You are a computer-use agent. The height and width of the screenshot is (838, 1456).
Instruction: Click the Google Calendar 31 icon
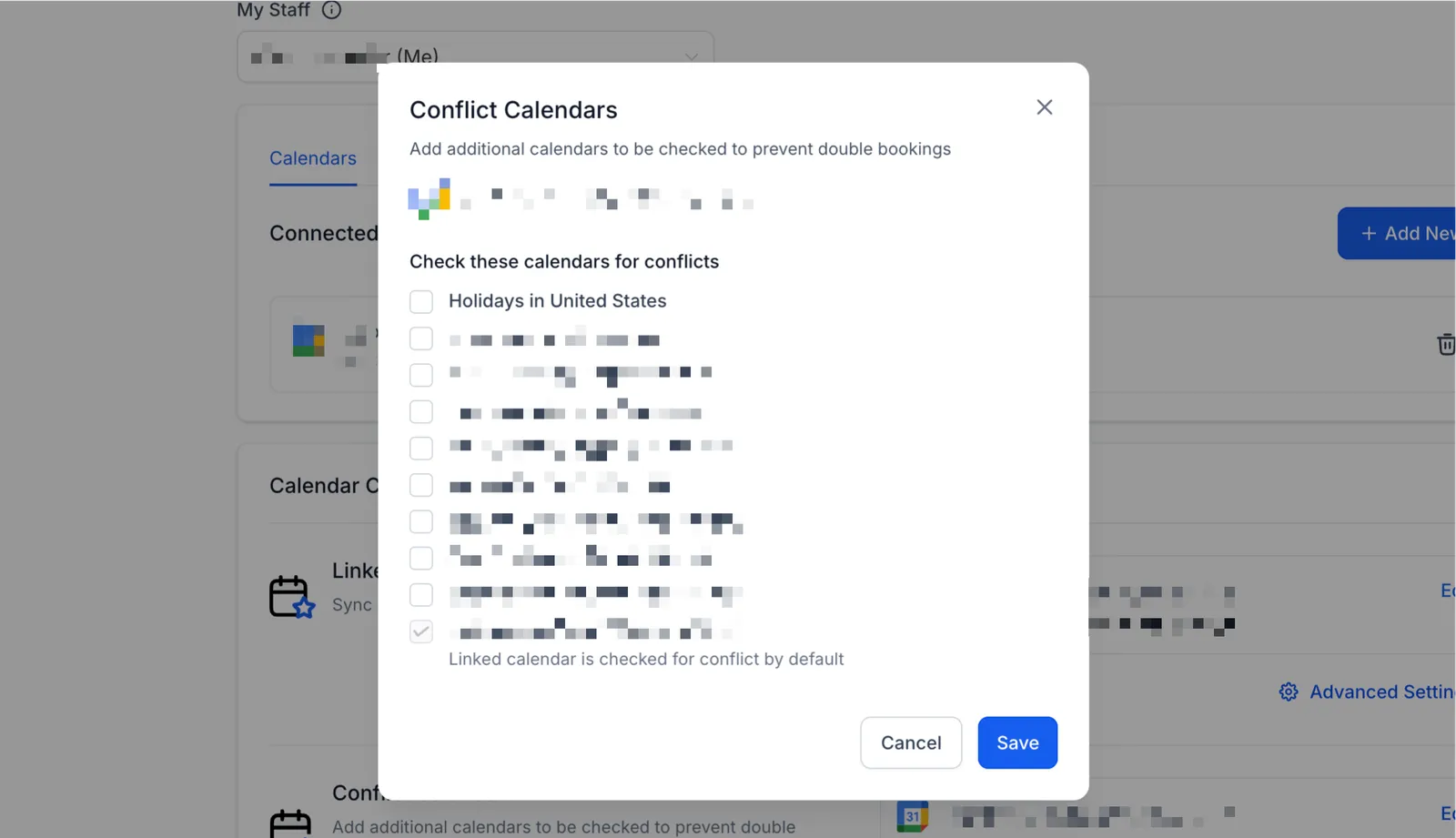[912, 816]
